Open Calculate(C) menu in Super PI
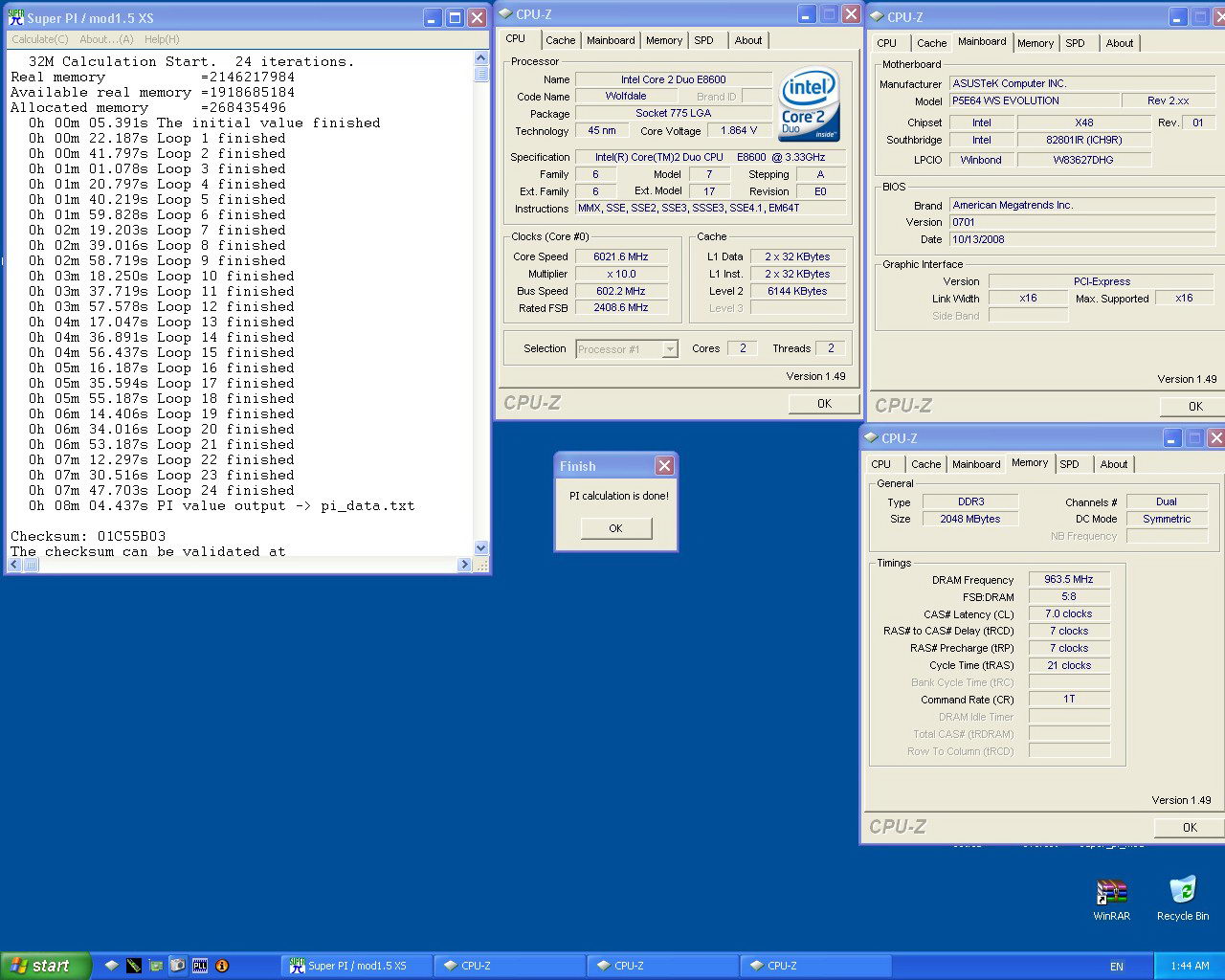Image resolution: width=1225 pixels, height=980 pixels. 39,39
